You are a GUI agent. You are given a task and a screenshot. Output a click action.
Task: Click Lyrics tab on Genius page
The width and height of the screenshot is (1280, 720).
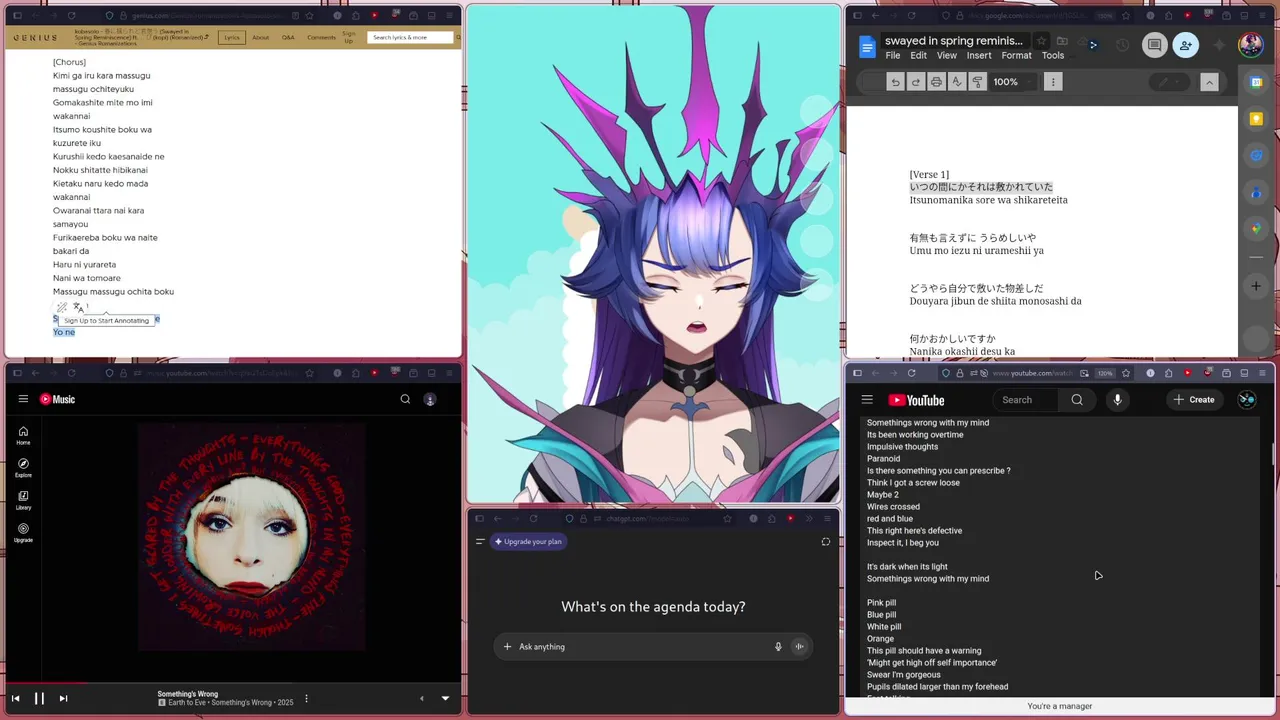[x=232, y=37]
